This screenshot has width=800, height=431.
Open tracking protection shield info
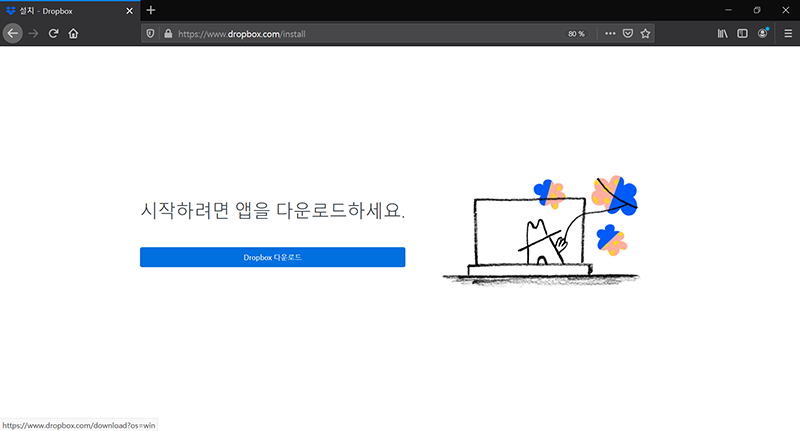[x=150, y=34]
